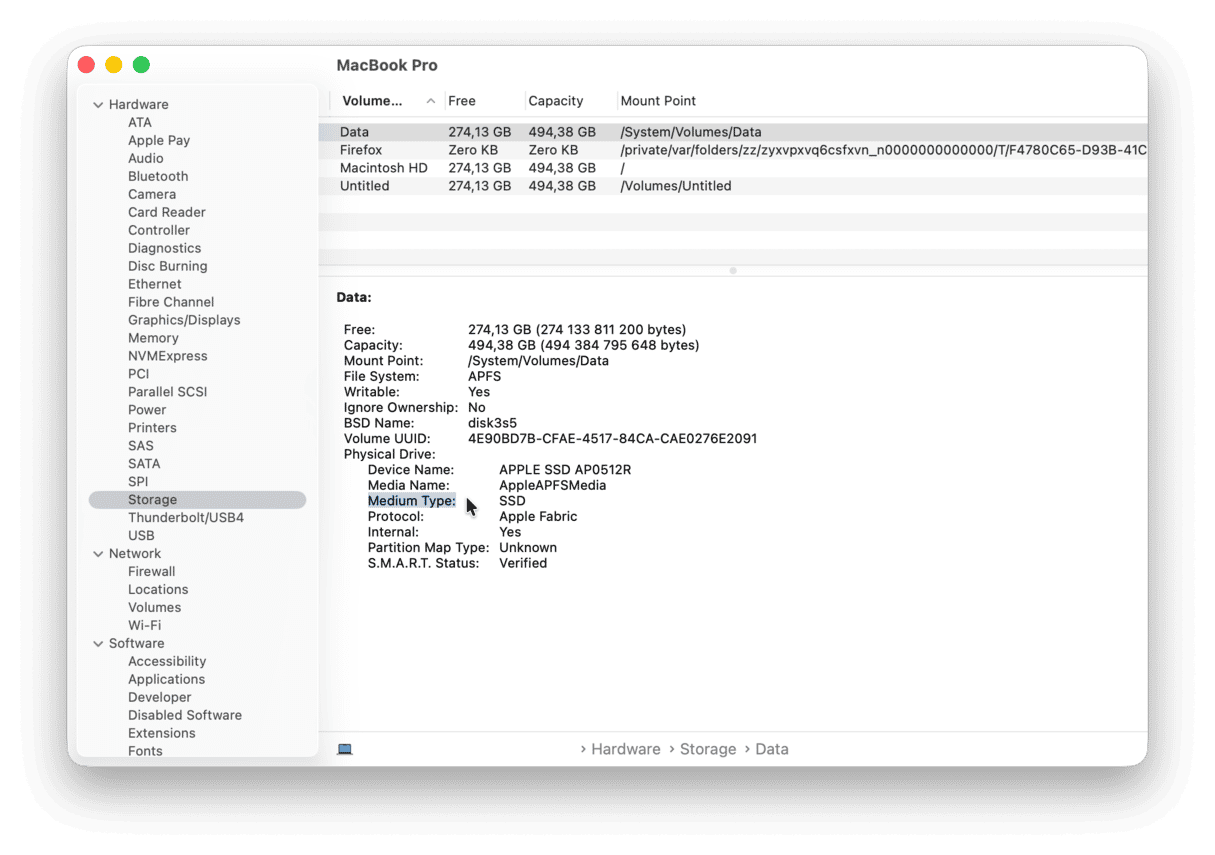
Task: Open Parallel SCSI item
Action: pyautogui.click(x=168, y=393)
